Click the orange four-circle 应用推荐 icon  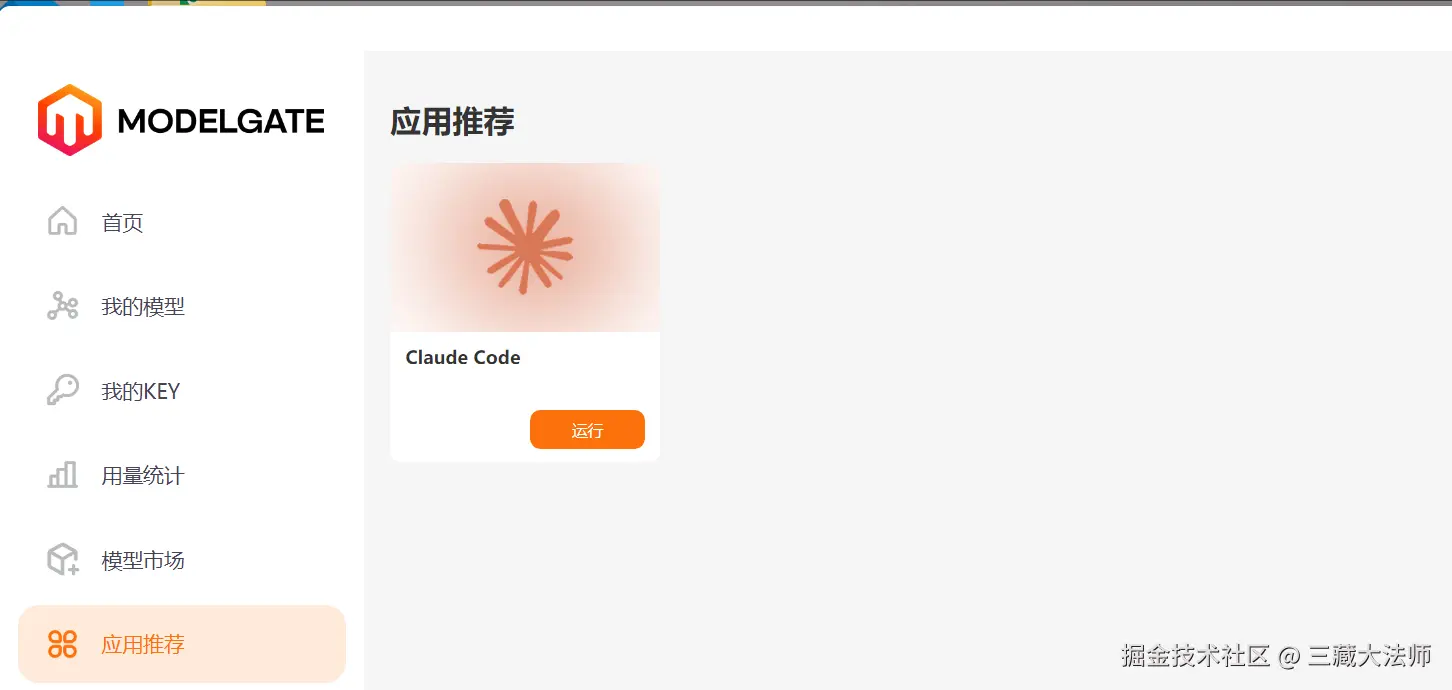coord(62,644)
